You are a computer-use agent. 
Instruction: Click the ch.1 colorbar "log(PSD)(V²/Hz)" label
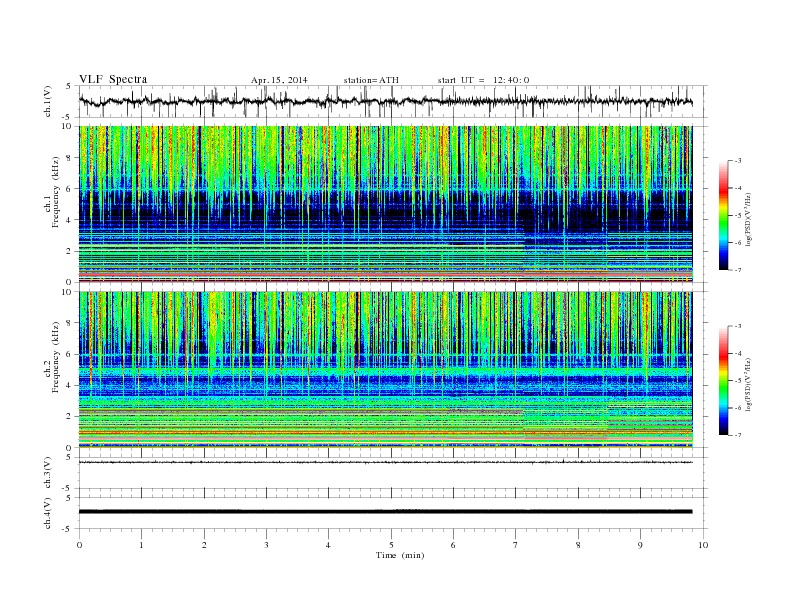click(750, 220)
